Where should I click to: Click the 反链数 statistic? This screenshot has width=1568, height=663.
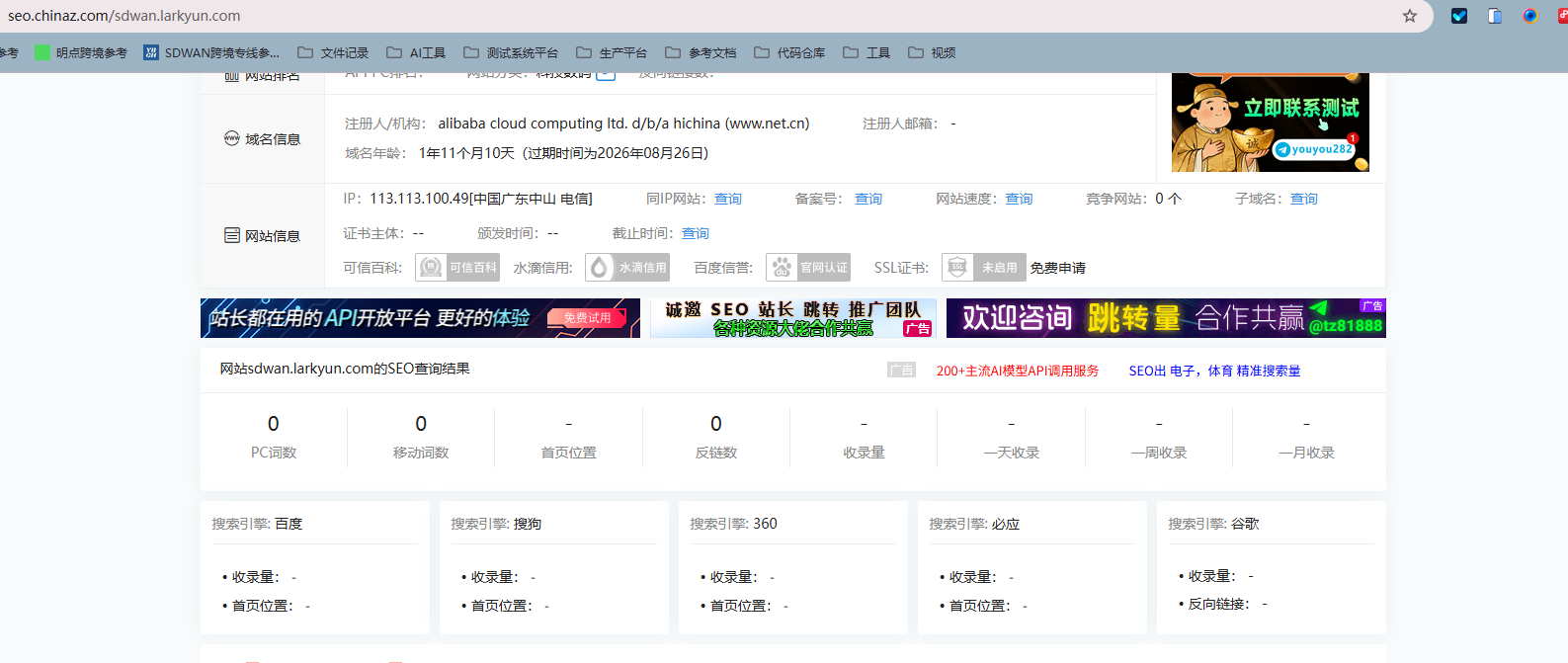pos(716,437)
